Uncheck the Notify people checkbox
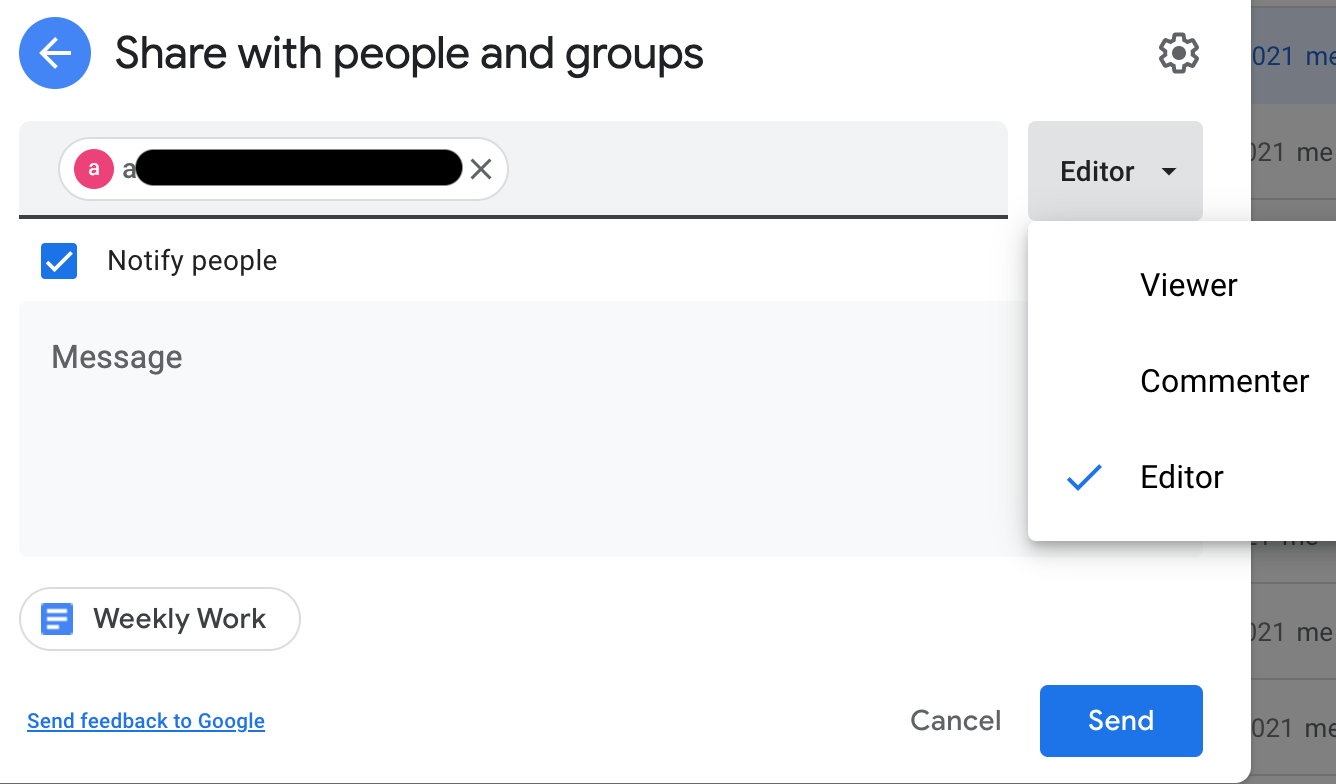Viewport: 1336px width, 784px height. coord(59,260)
